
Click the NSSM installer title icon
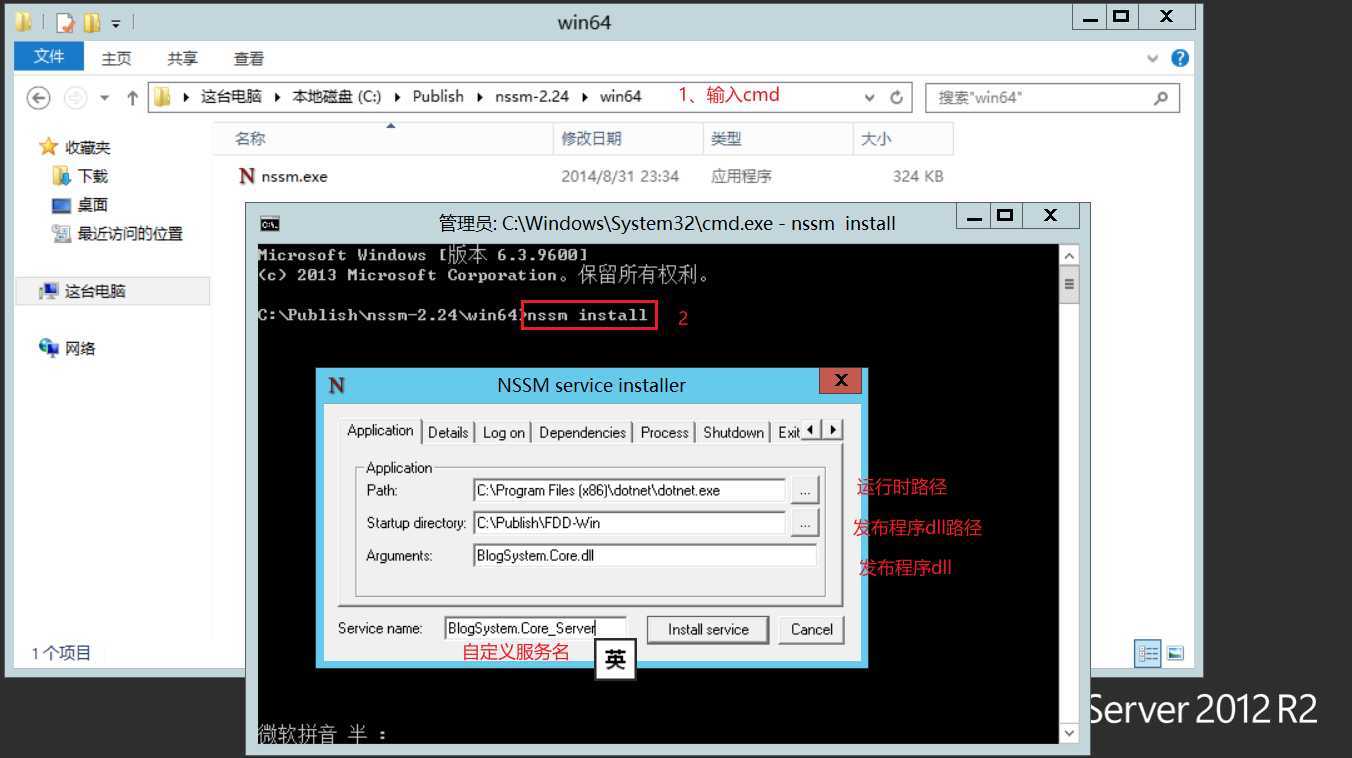click(337, 385)
